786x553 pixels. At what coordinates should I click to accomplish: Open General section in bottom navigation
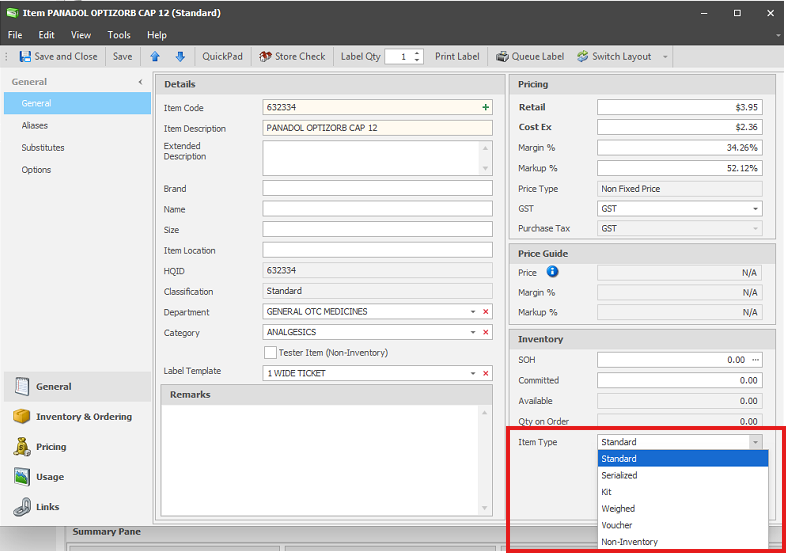coord(77,387)
